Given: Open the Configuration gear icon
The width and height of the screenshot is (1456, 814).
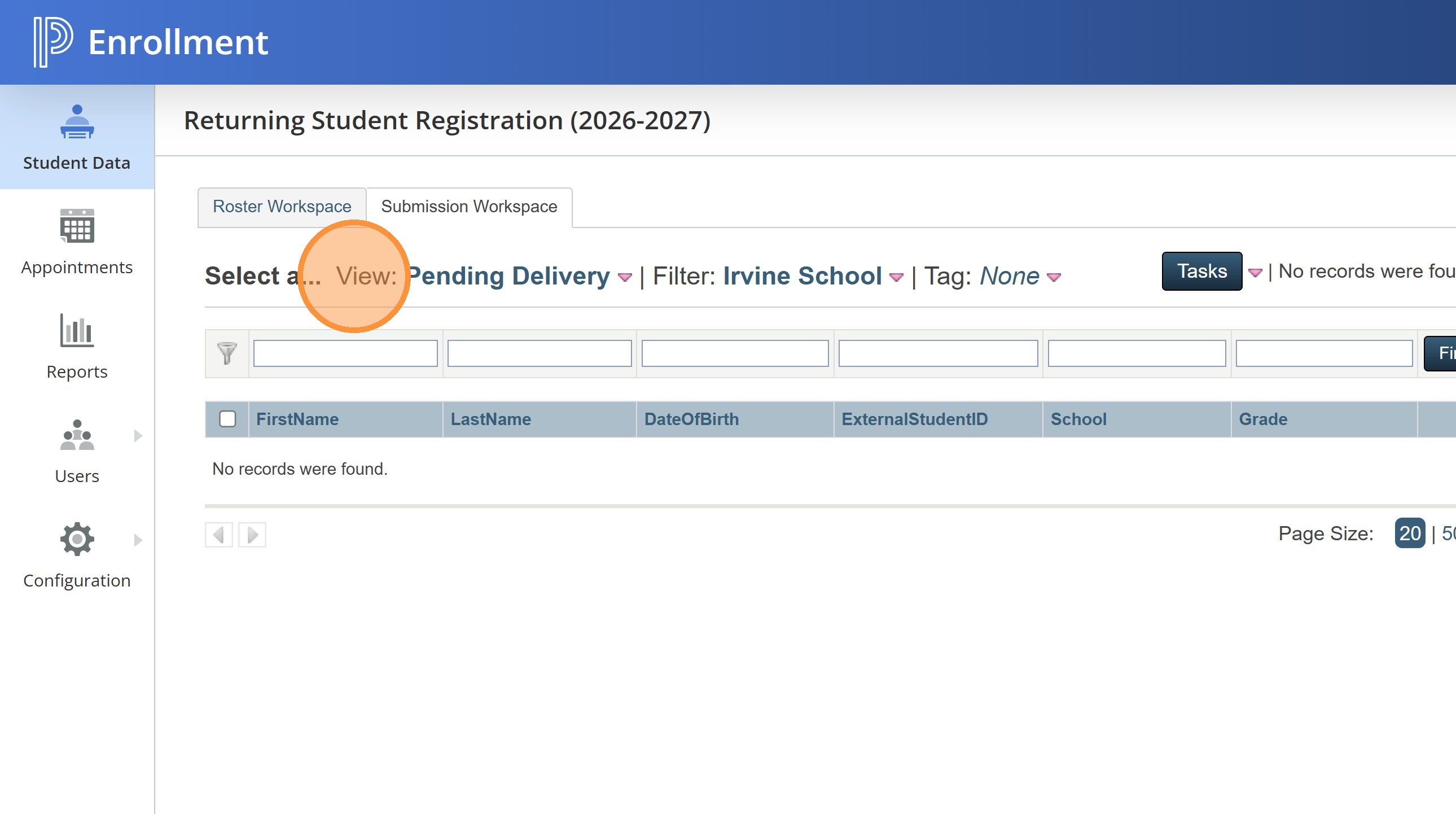Looking at the screenshot, I should tap(77, 539).
